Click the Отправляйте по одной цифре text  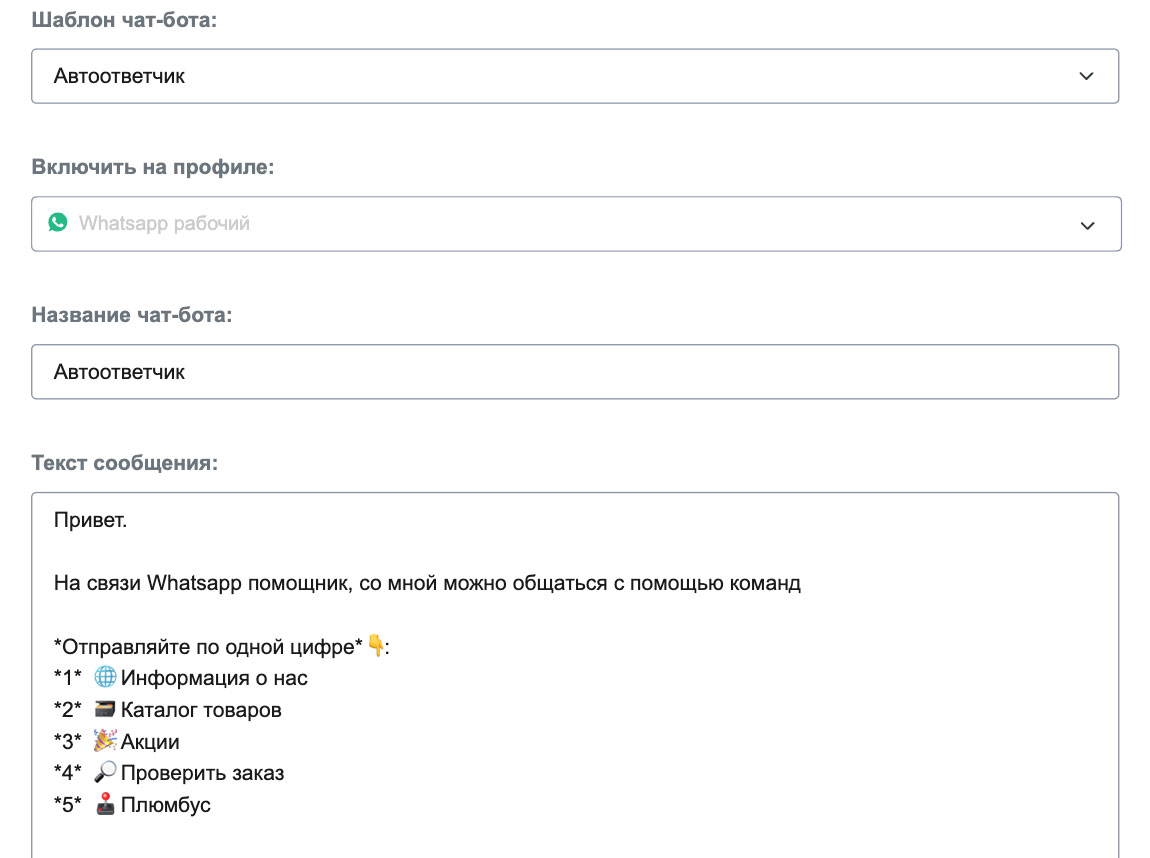click(210, 647)
